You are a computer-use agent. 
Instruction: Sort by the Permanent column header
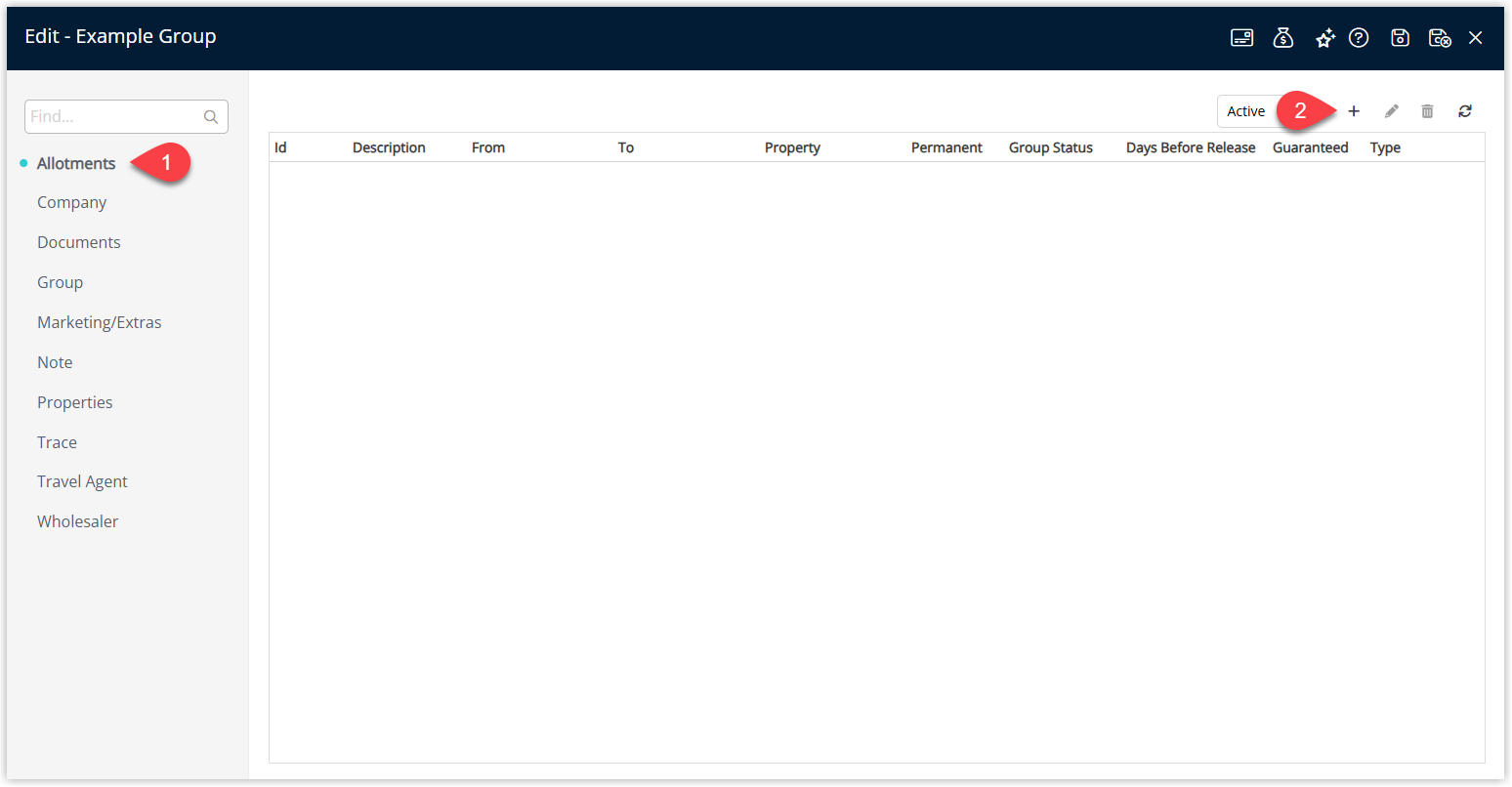pos(946,147)
